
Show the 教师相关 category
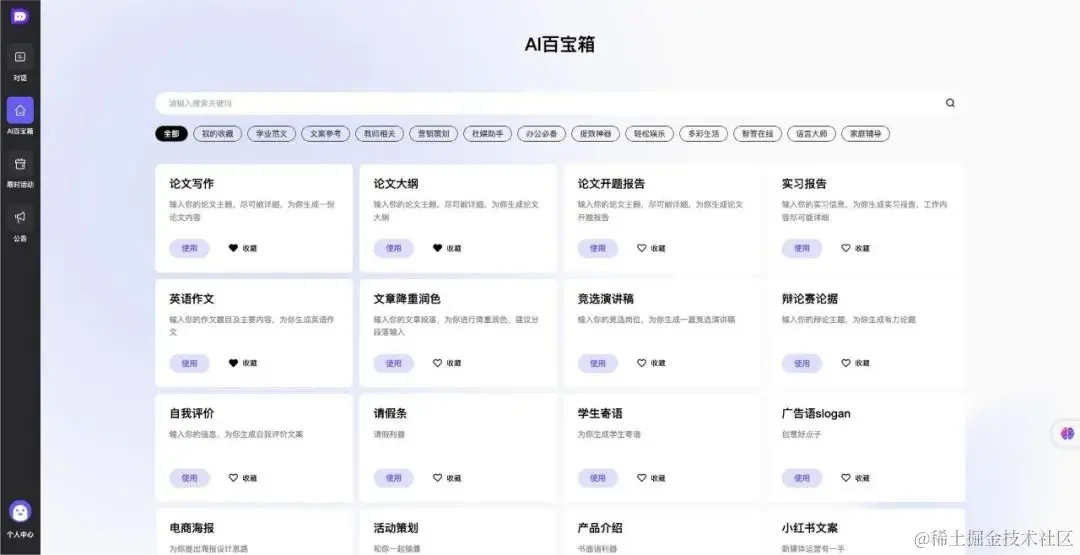[x=380, y=134]
